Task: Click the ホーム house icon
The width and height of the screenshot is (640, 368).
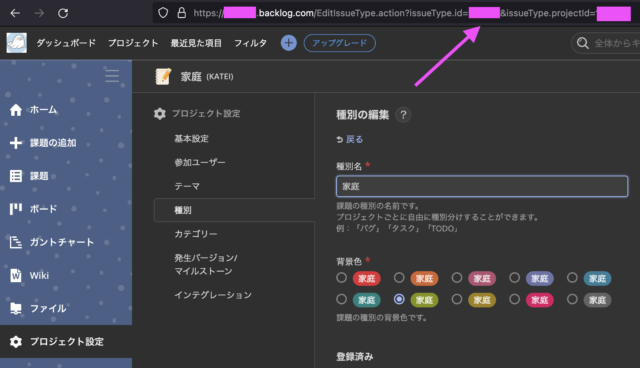Action: (16, 110)
